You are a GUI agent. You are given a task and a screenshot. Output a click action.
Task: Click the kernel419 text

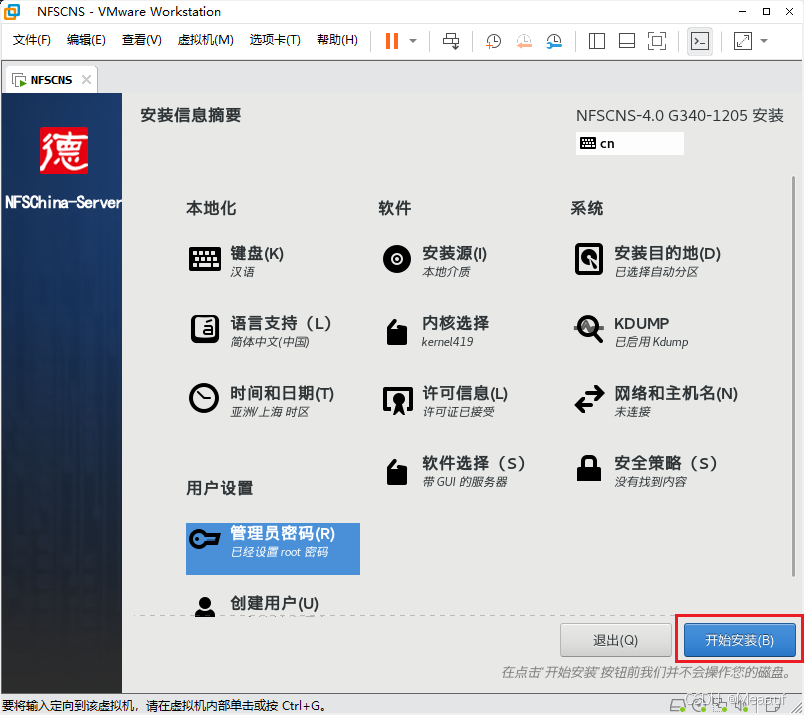(448, 342)
